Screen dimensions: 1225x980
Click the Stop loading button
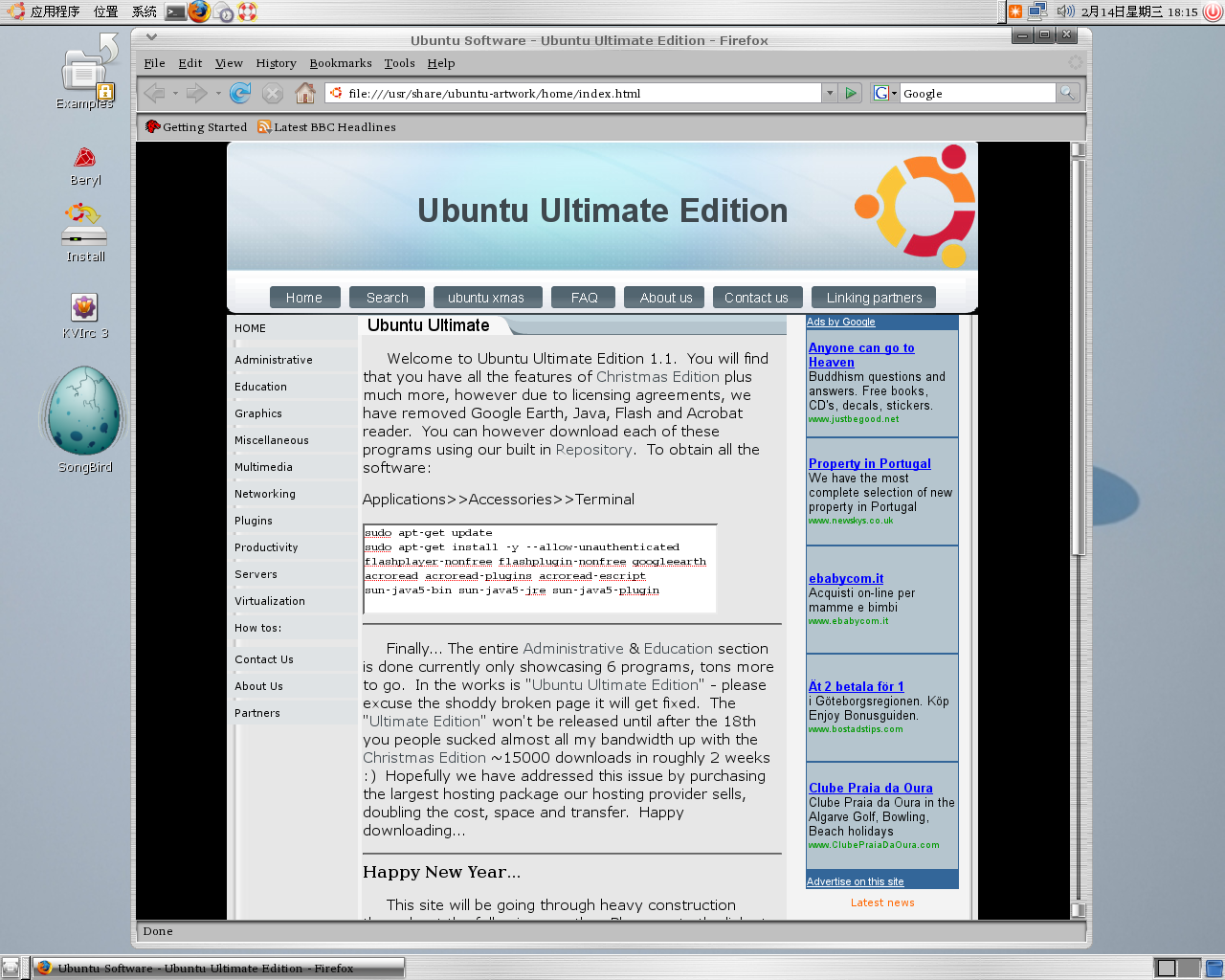coord(273,93)
